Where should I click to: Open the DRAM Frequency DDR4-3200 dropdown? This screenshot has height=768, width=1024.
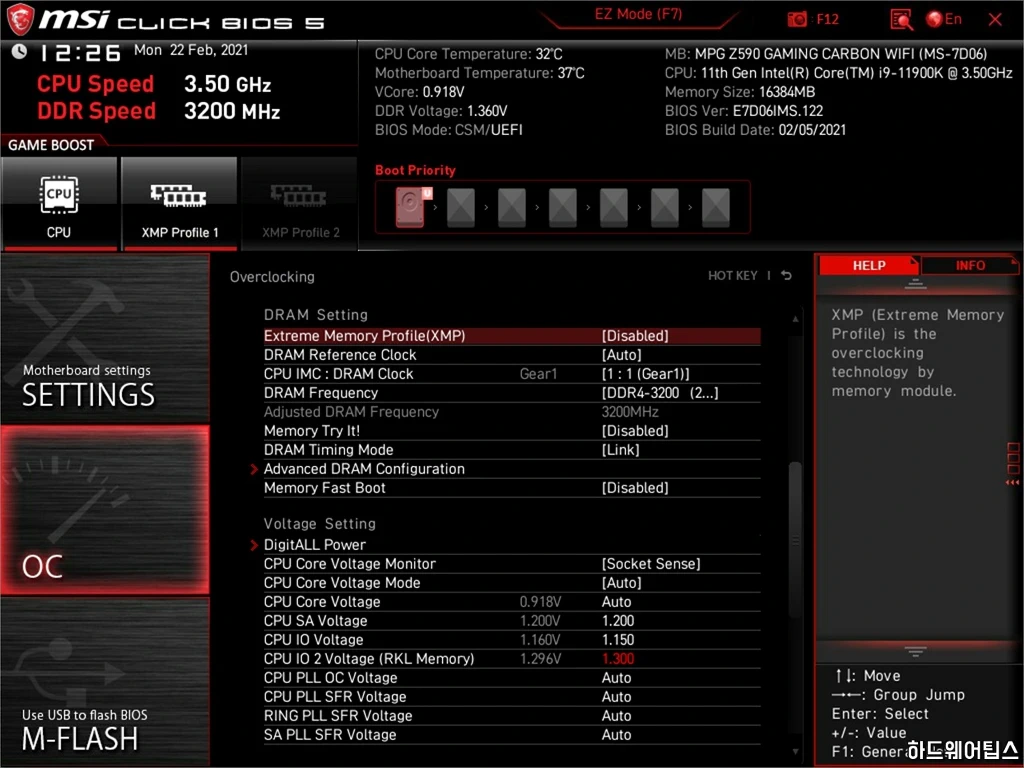(x=659, y=393)
